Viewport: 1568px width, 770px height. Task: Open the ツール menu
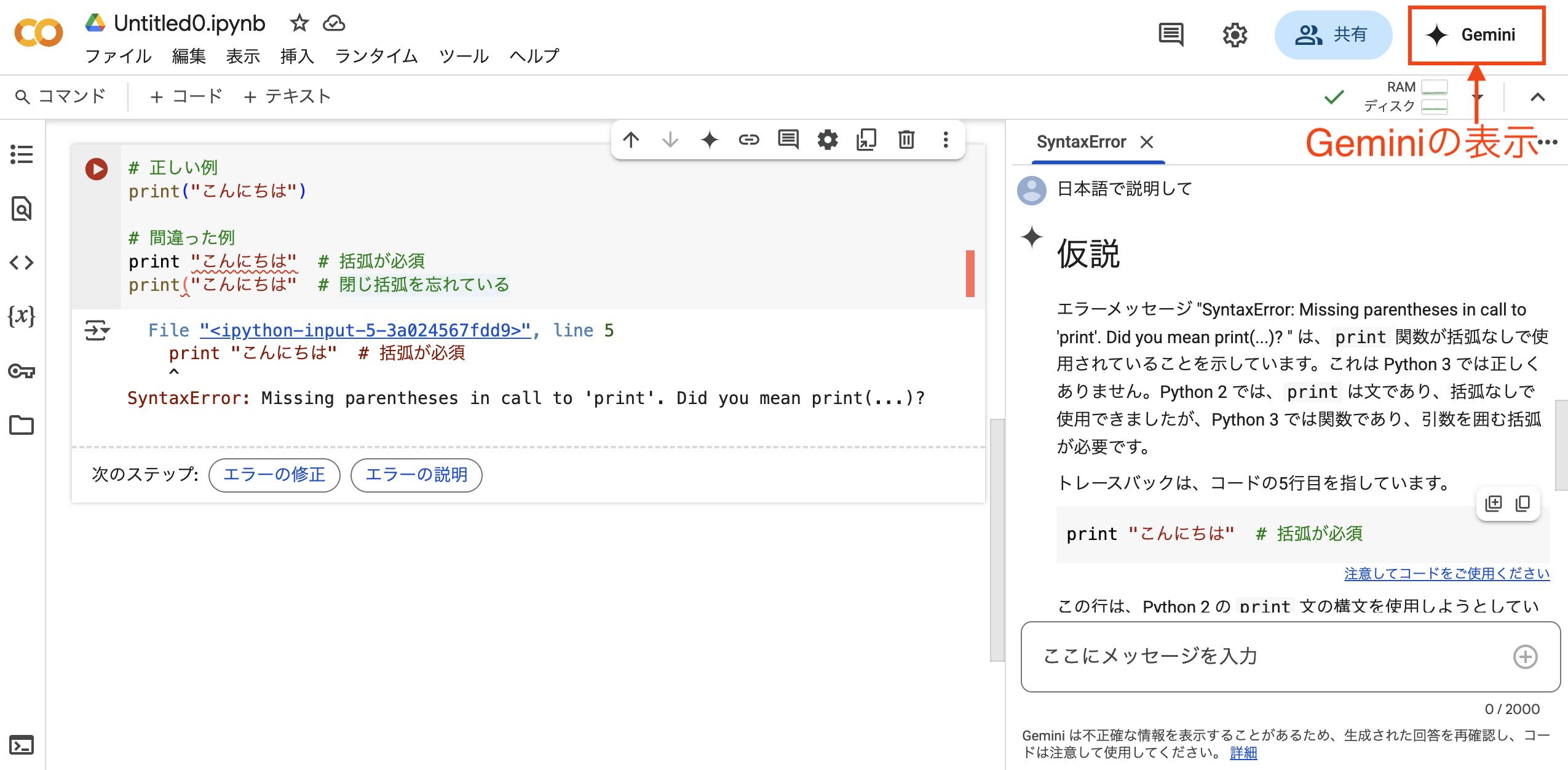pos(464,56)
